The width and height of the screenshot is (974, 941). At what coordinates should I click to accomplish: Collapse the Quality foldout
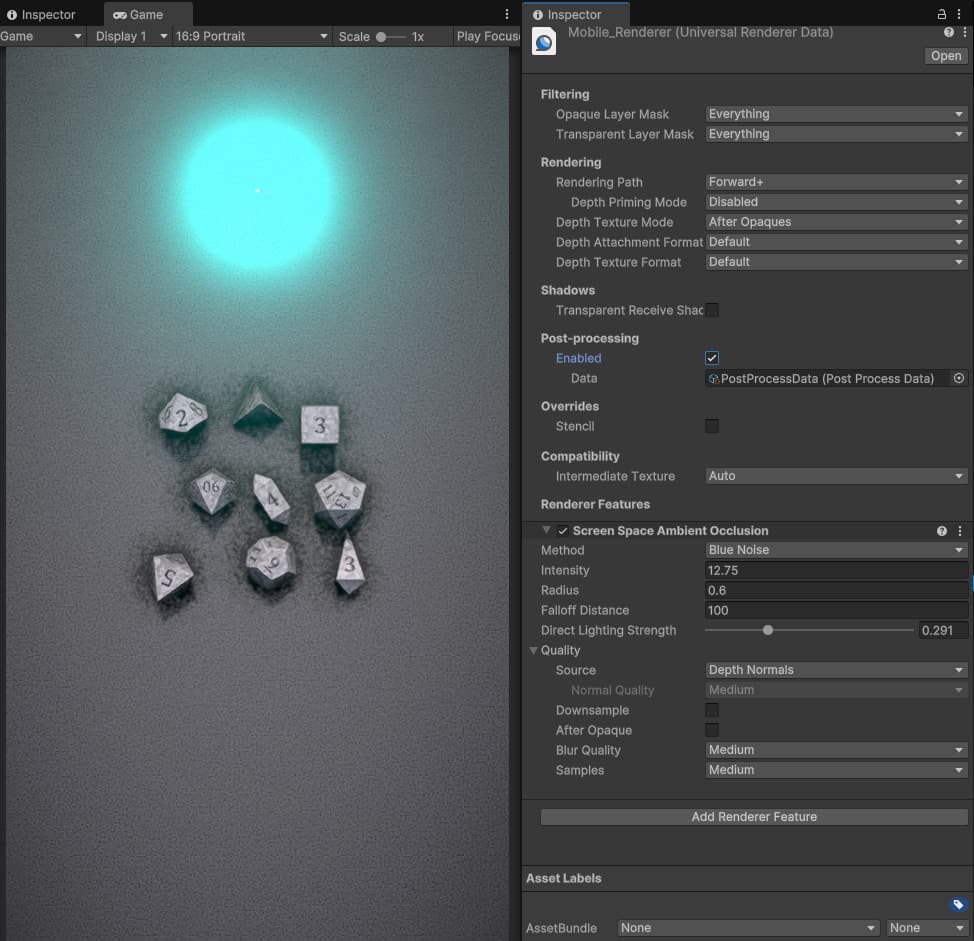[x=533, y=650]
